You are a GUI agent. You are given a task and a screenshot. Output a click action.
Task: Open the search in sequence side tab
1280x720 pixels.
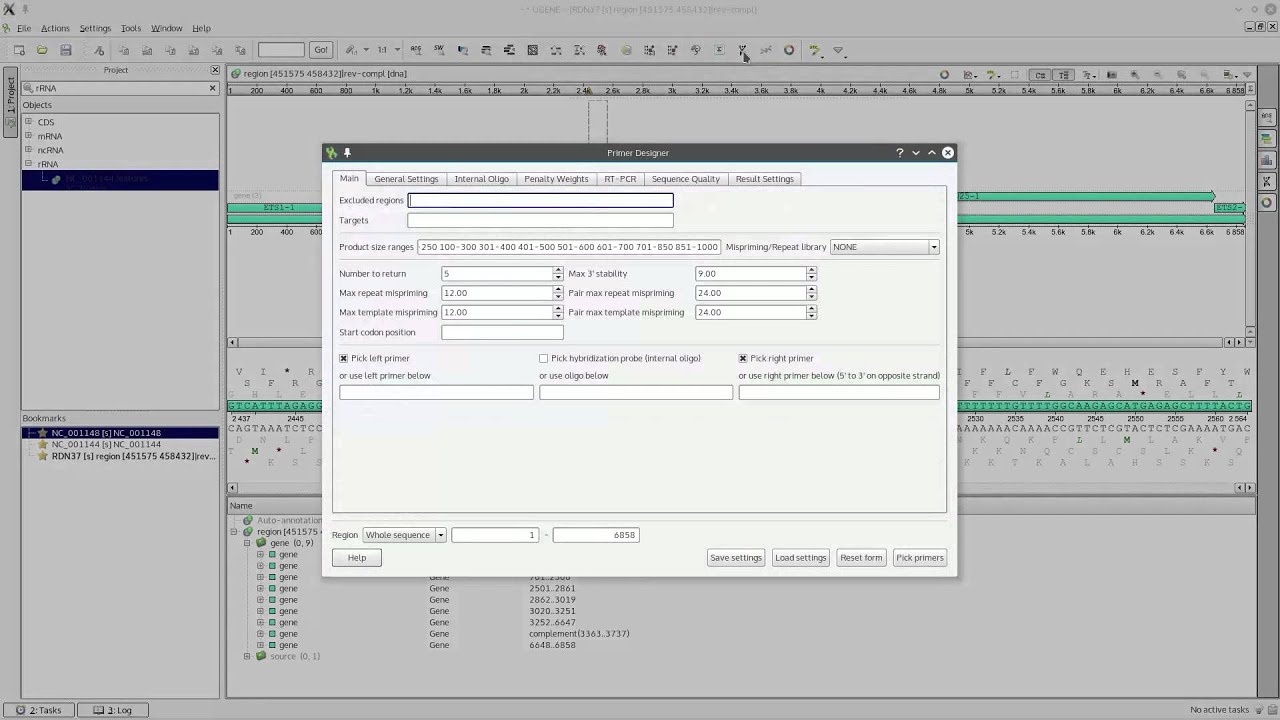pyautogui.click(x=1266, y=117)
